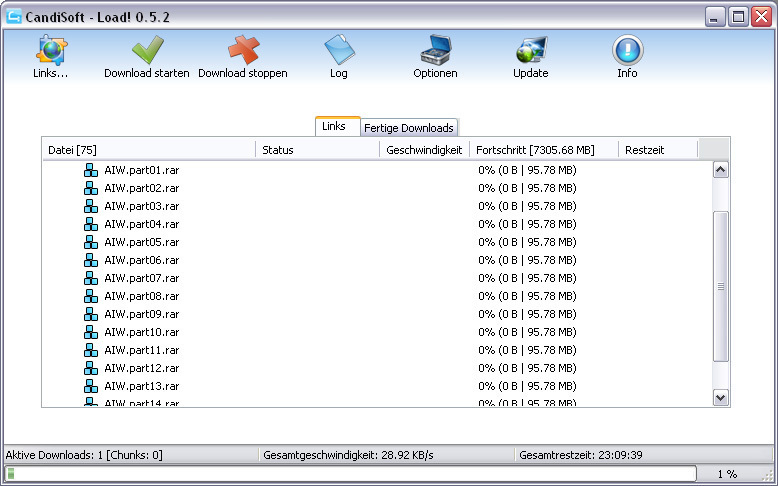Screen dimensions: 778x486
Task: Sort by the Restzeit column header
Action: click(x=658, y=149)
